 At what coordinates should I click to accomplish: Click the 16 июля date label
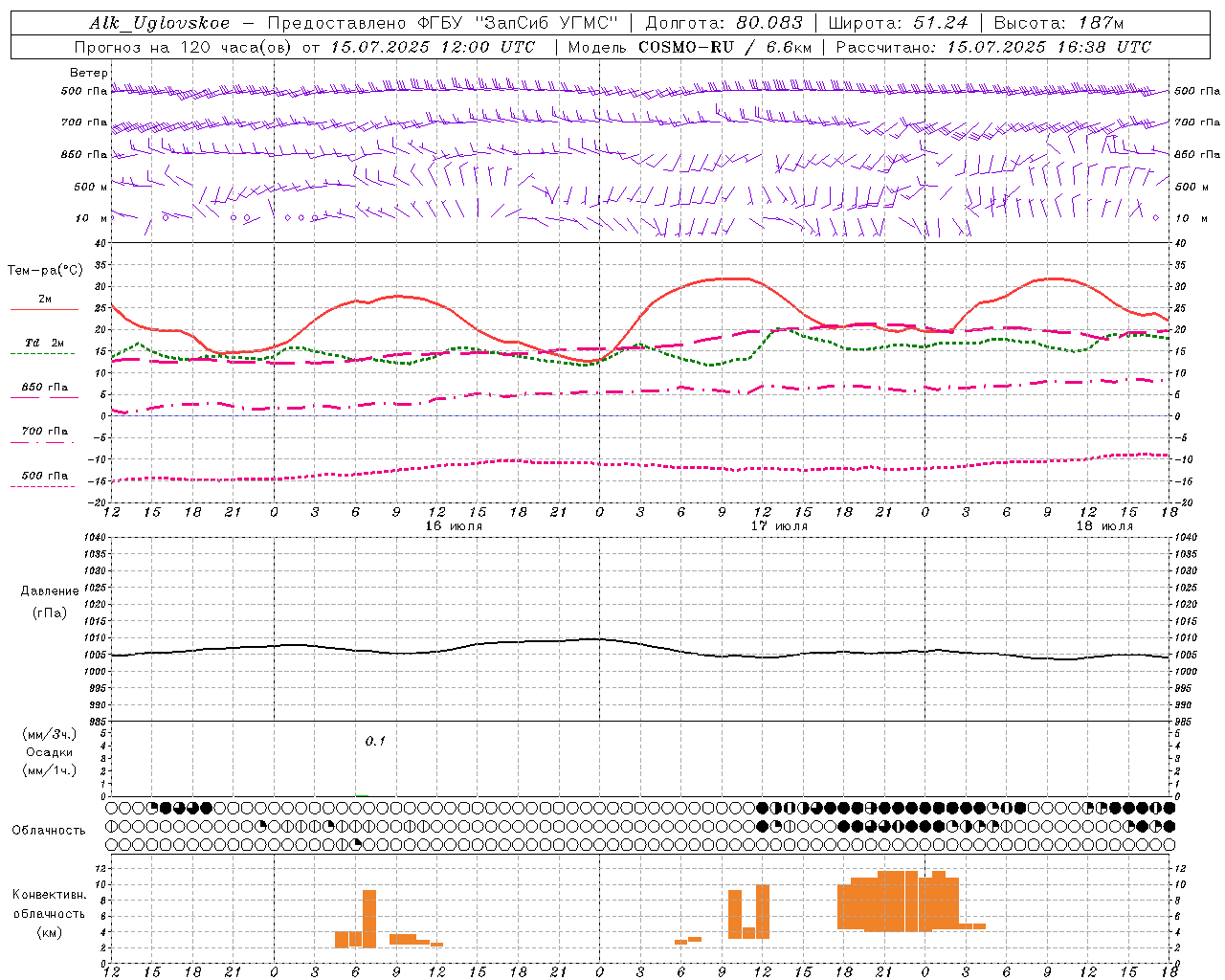coord(454,526)
